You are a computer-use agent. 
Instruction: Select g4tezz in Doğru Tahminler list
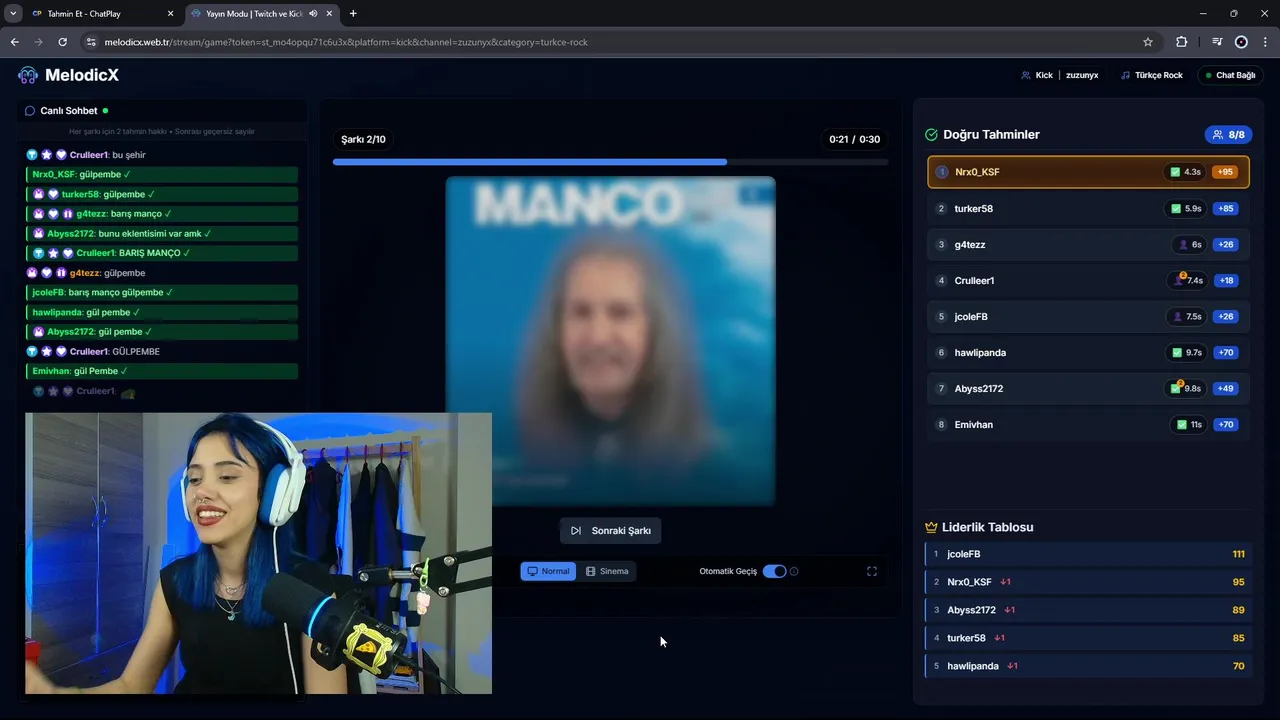1088,244
